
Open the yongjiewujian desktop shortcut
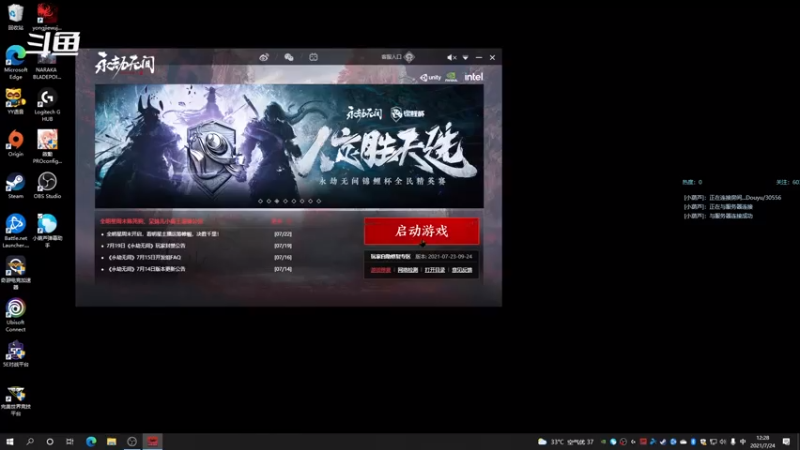coord(47,16)
